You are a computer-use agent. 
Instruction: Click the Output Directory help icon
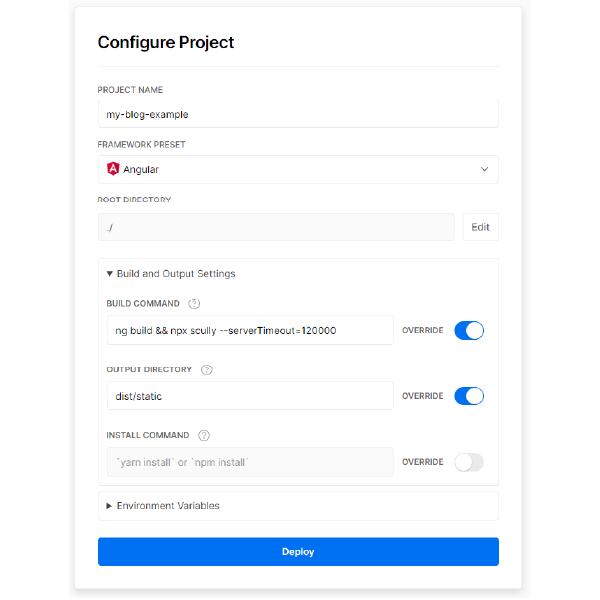207,370
